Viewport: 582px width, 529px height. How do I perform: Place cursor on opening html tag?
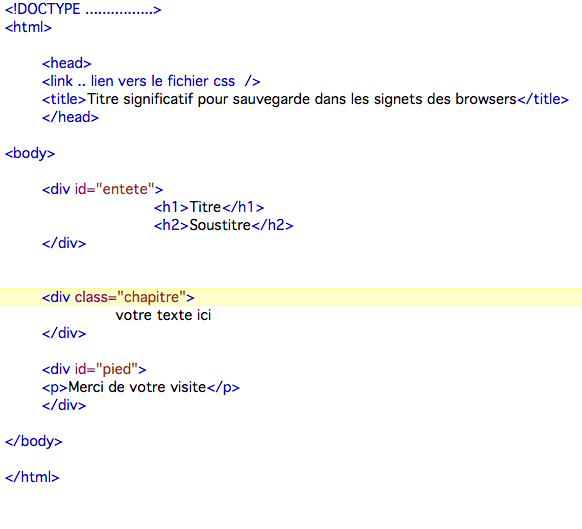[x=28, y=27]
